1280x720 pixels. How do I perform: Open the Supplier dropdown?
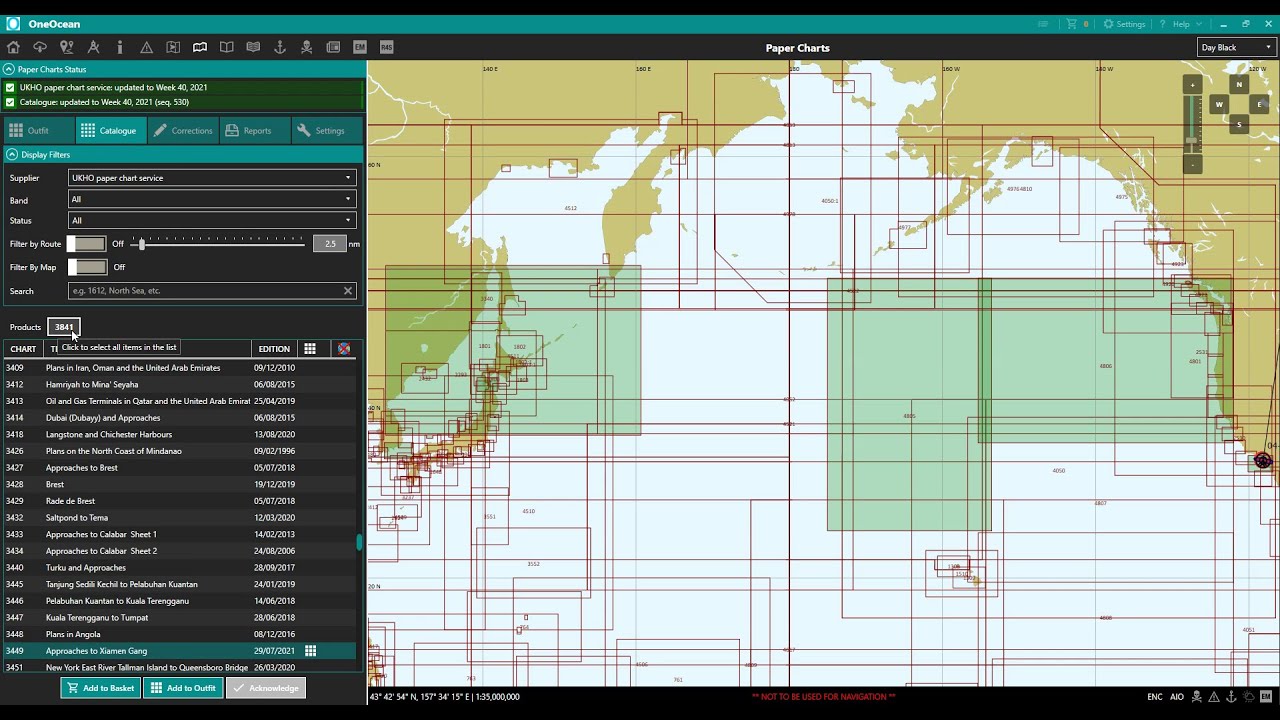[212, 178]
